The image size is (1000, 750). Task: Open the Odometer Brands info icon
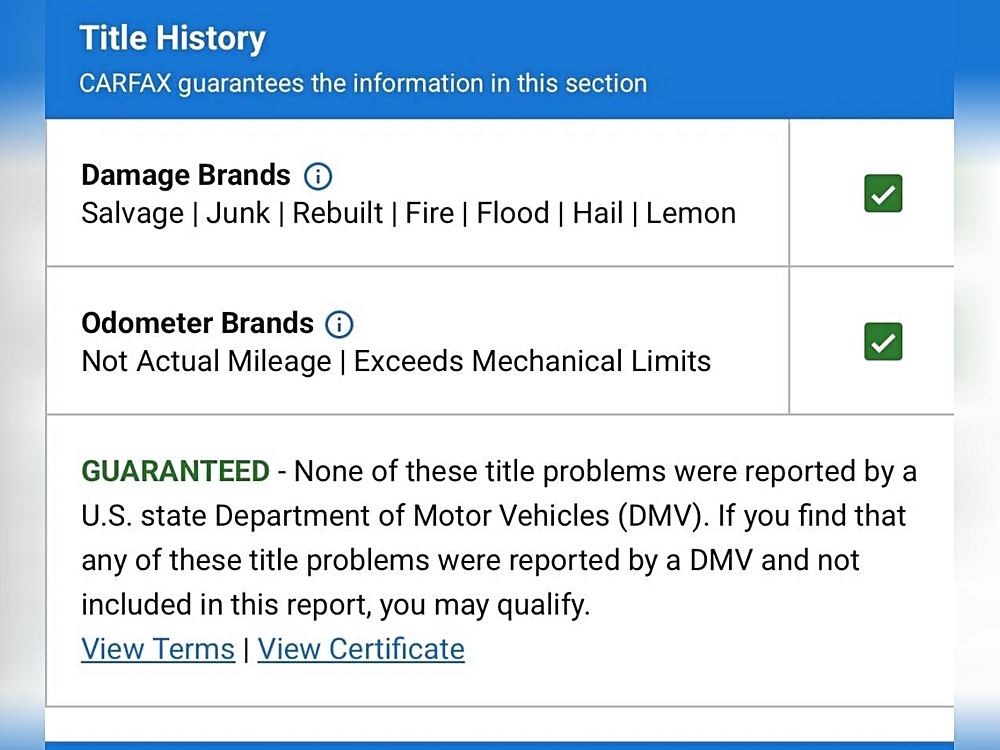click(x=340, y=325)
